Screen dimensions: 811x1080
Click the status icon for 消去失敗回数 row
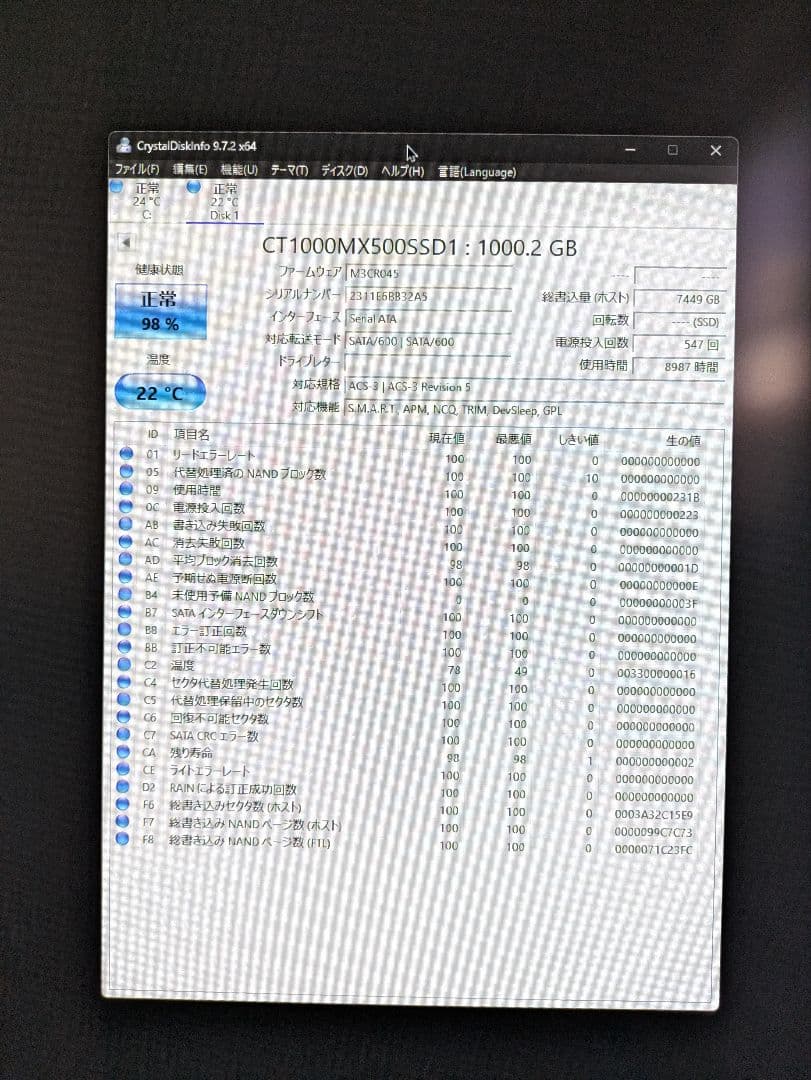click(x=125, y=541)
